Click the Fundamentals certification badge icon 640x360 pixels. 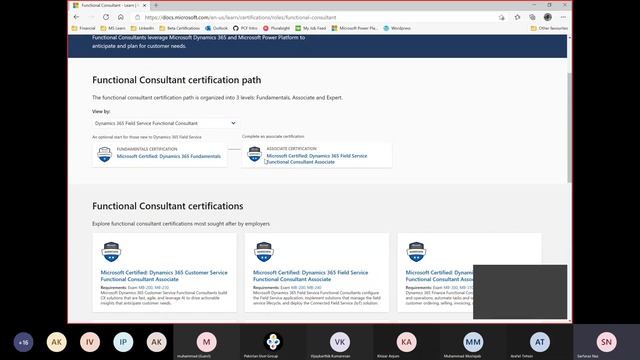pyautogui.click(x=104, y=155)
